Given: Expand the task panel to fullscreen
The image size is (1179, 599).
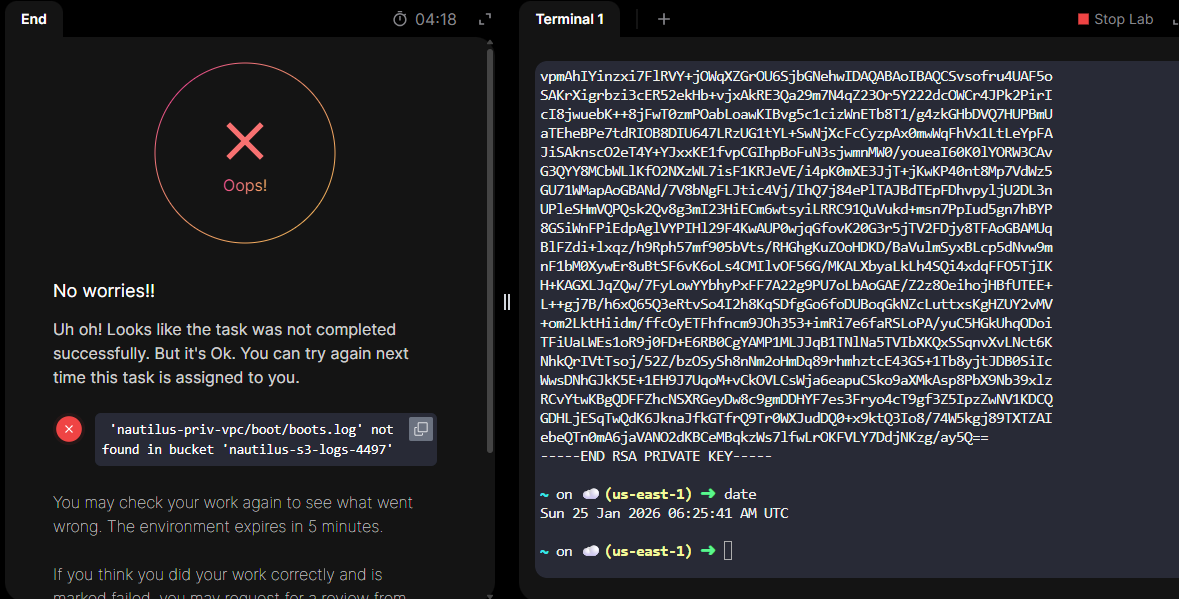Looking at the screenshot, I should point(485,19).
